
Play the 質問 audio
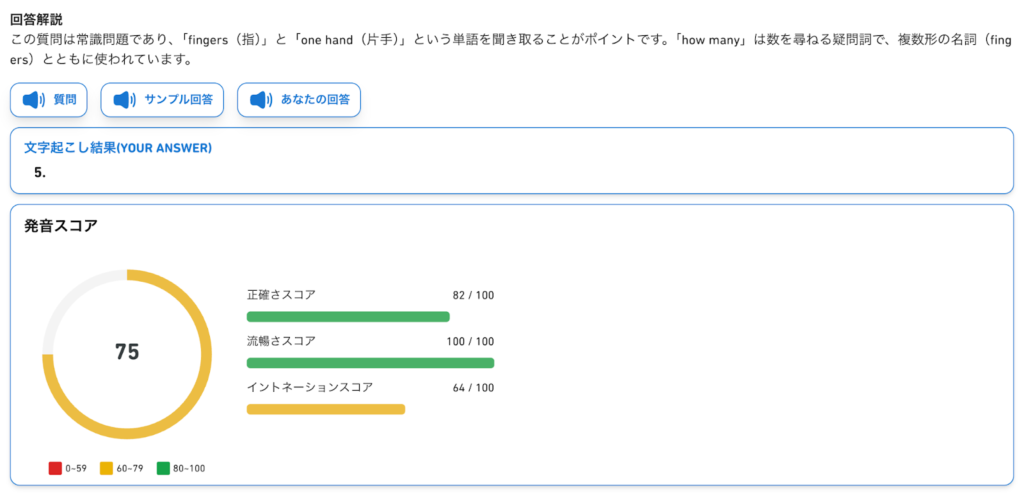tap(49, 100)
